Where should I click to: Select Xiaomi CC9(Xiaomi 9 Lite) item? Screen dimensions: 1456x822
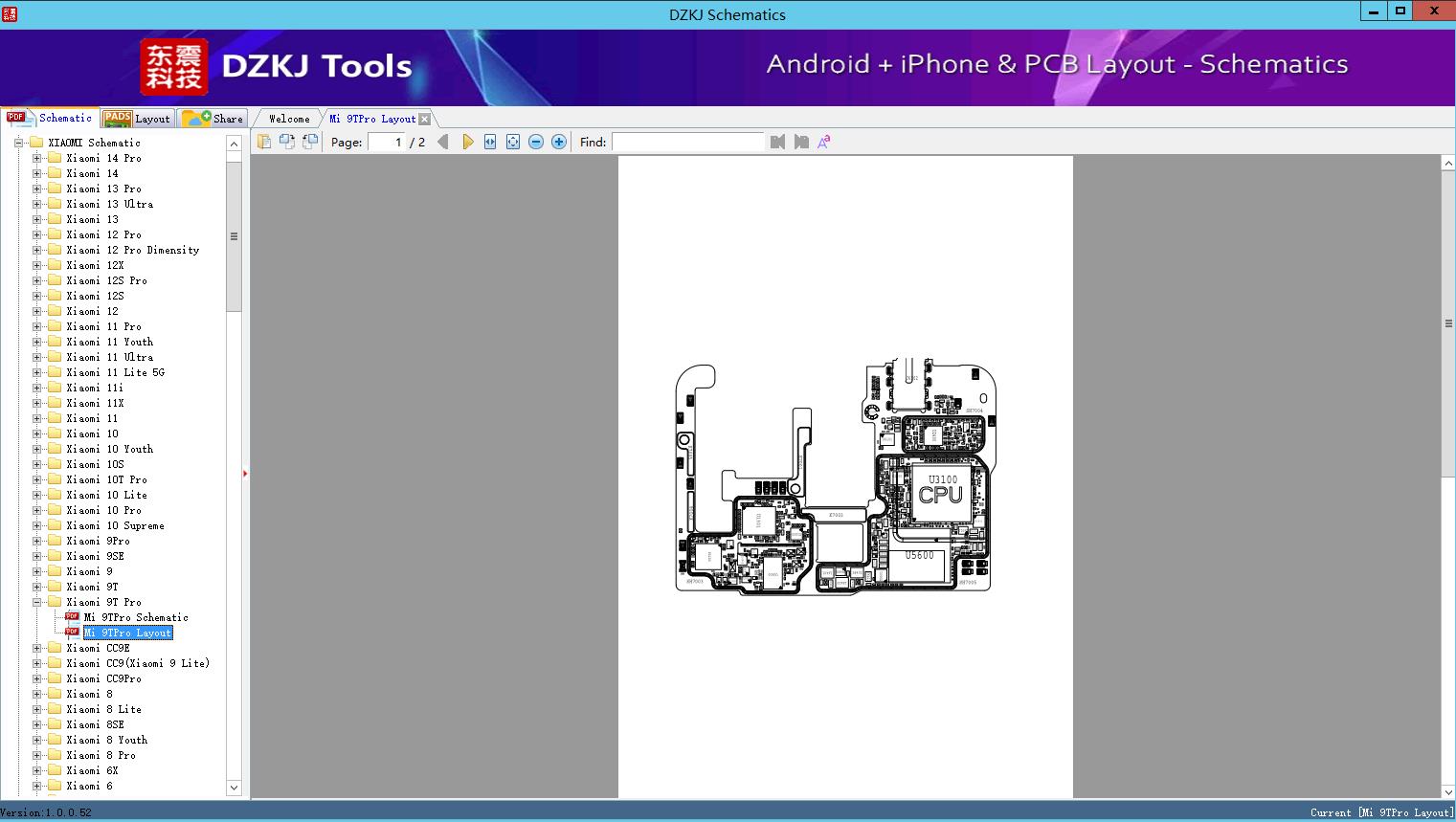click(138, 663)
